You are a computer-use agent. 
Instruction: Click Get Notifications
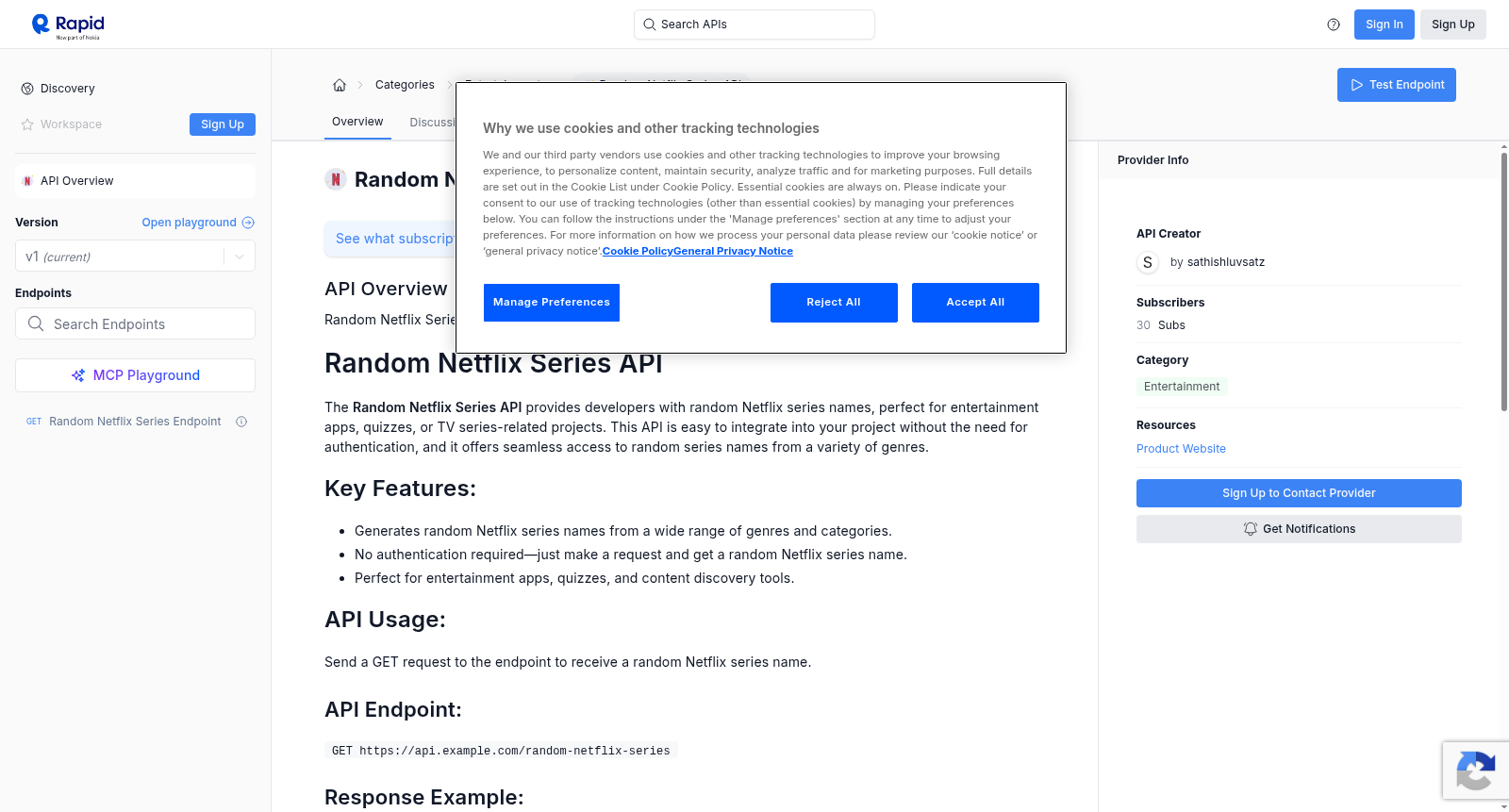click(x=1299, y=529)
